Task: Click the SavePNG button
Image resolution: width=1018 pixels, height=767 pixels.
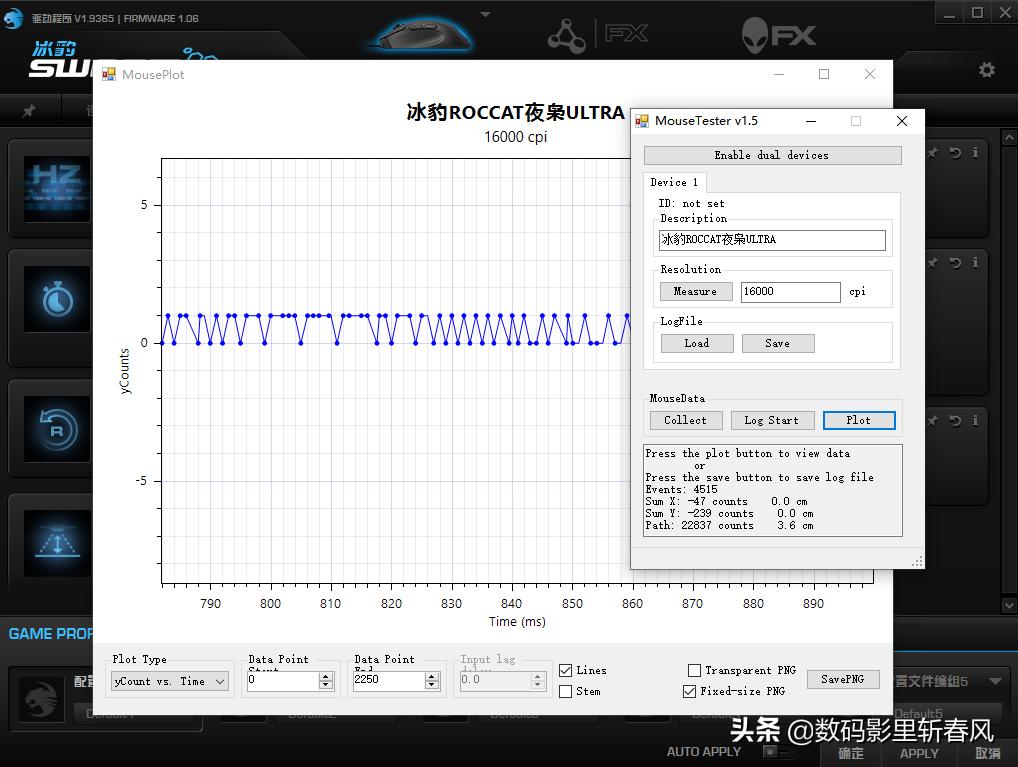Action: [842, 679]
